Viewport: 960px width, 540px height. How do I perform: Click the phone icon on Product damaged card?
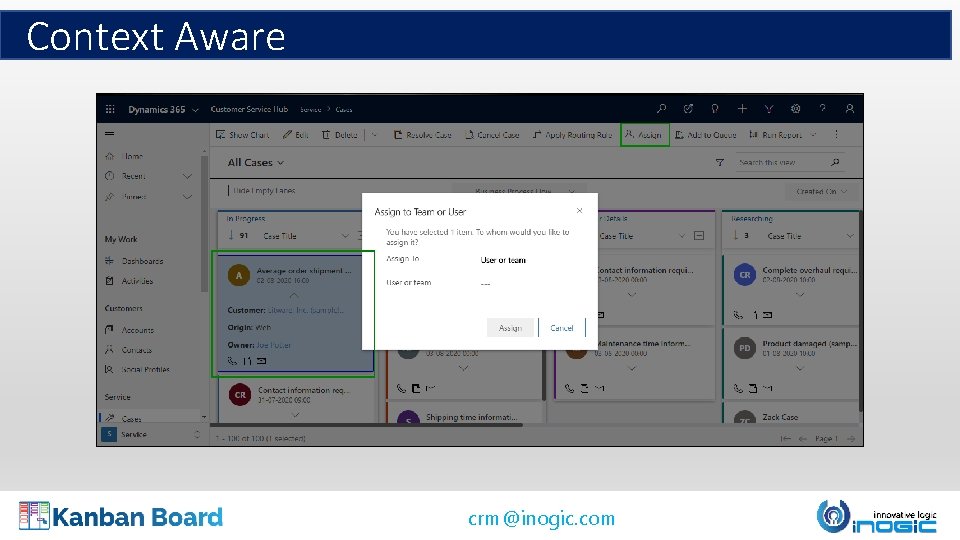tap(738, 388)
